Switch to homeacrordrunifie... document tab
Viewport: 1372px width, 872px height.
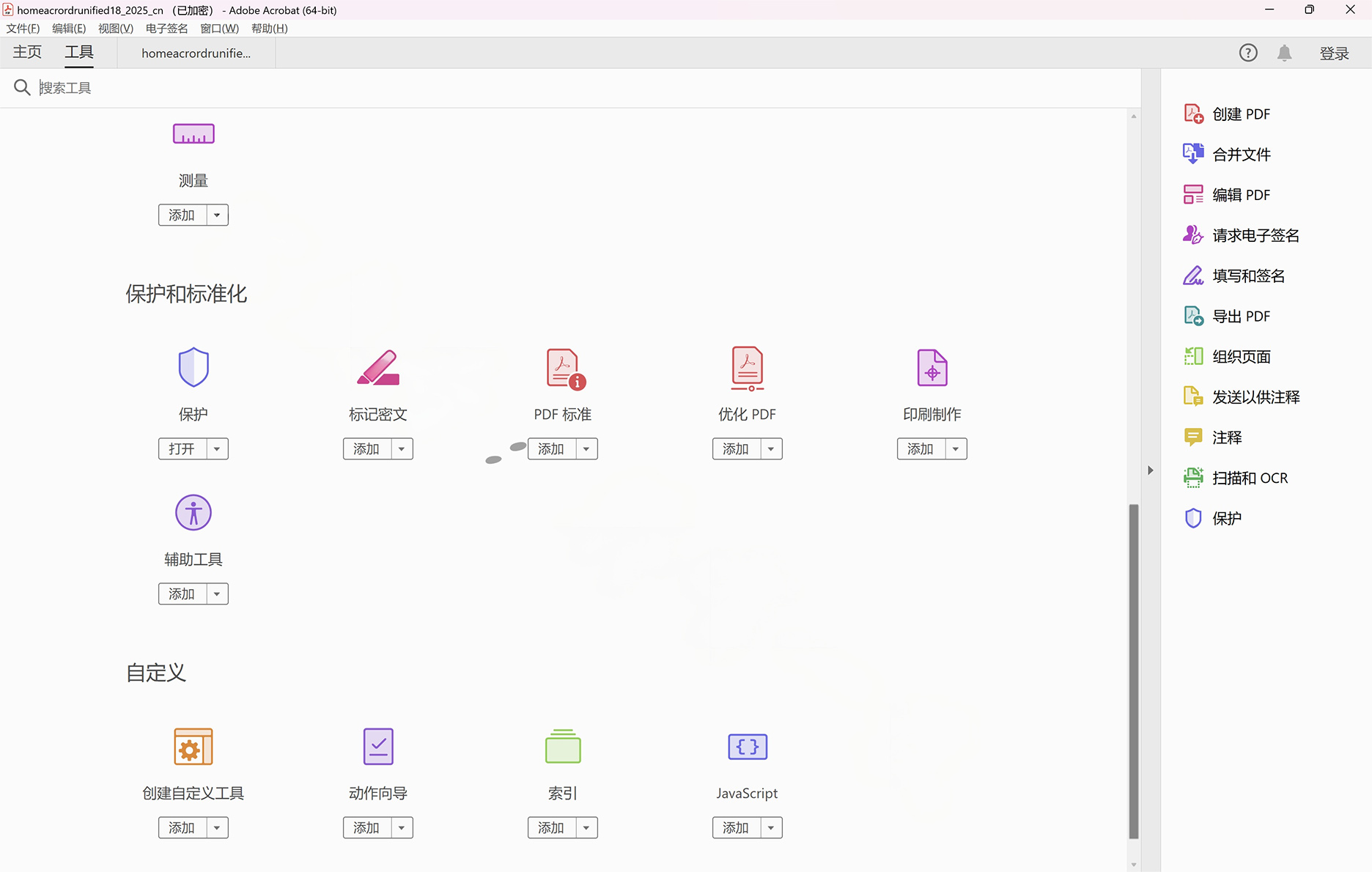(x=196, y=53)
